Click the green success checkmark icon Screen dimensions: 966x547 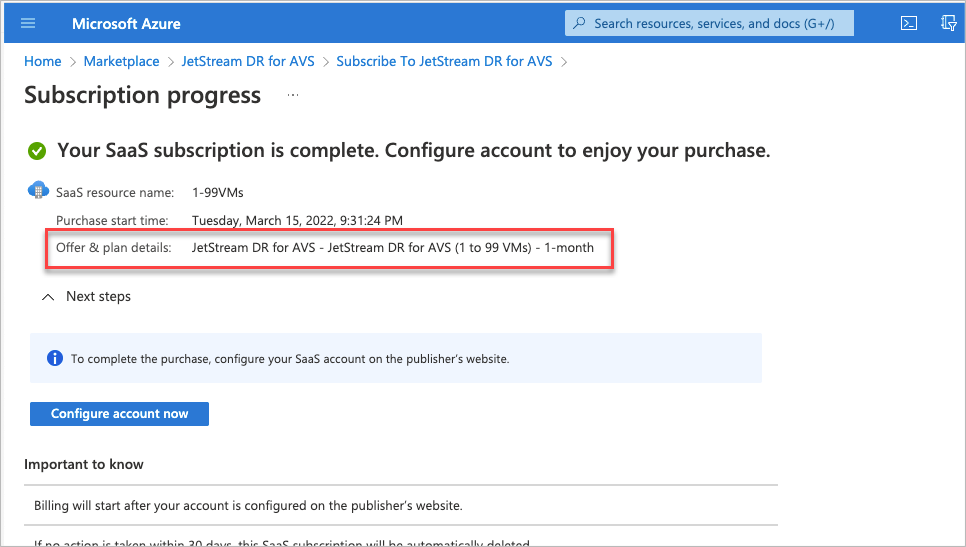tap(37, 151)
